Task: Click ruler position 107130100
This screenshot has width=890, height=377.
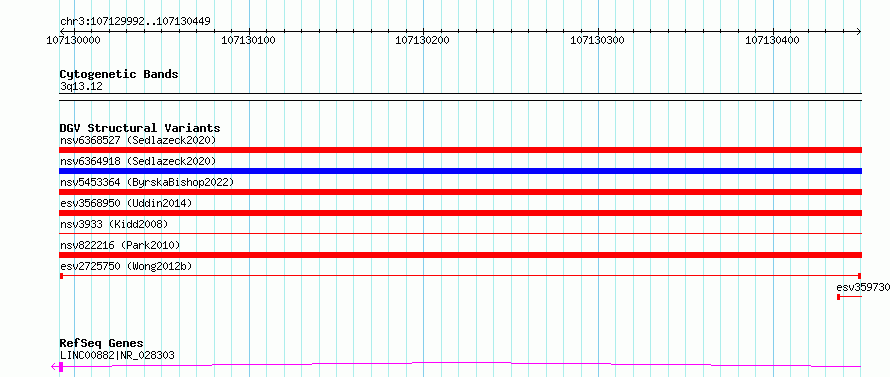Action: click(x=248, y=40)
